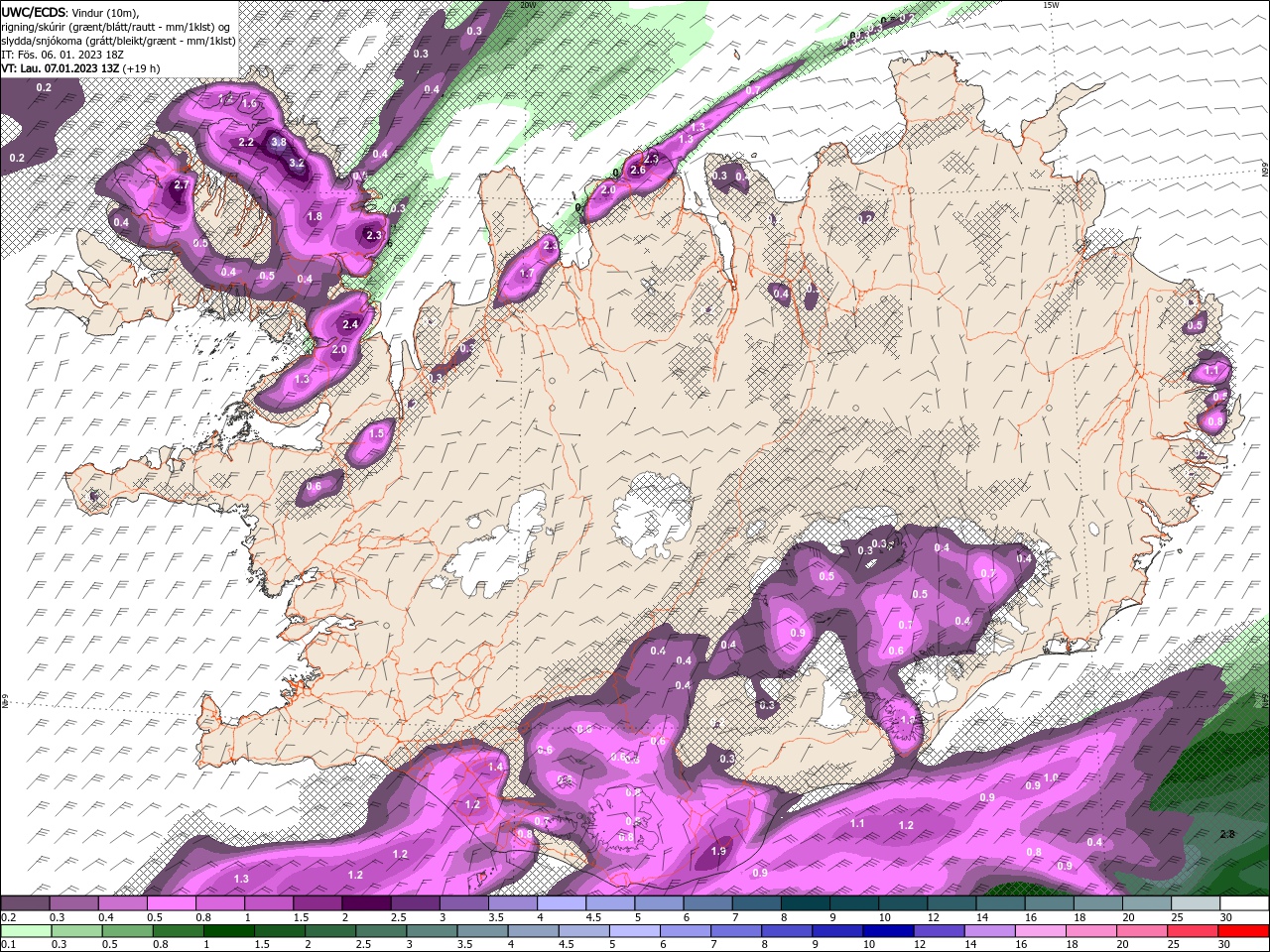Image resolution: width=1270 pixels, height=952 pixels.
Task: Click the lower legend swatch labeled 7
Action: 735,931
